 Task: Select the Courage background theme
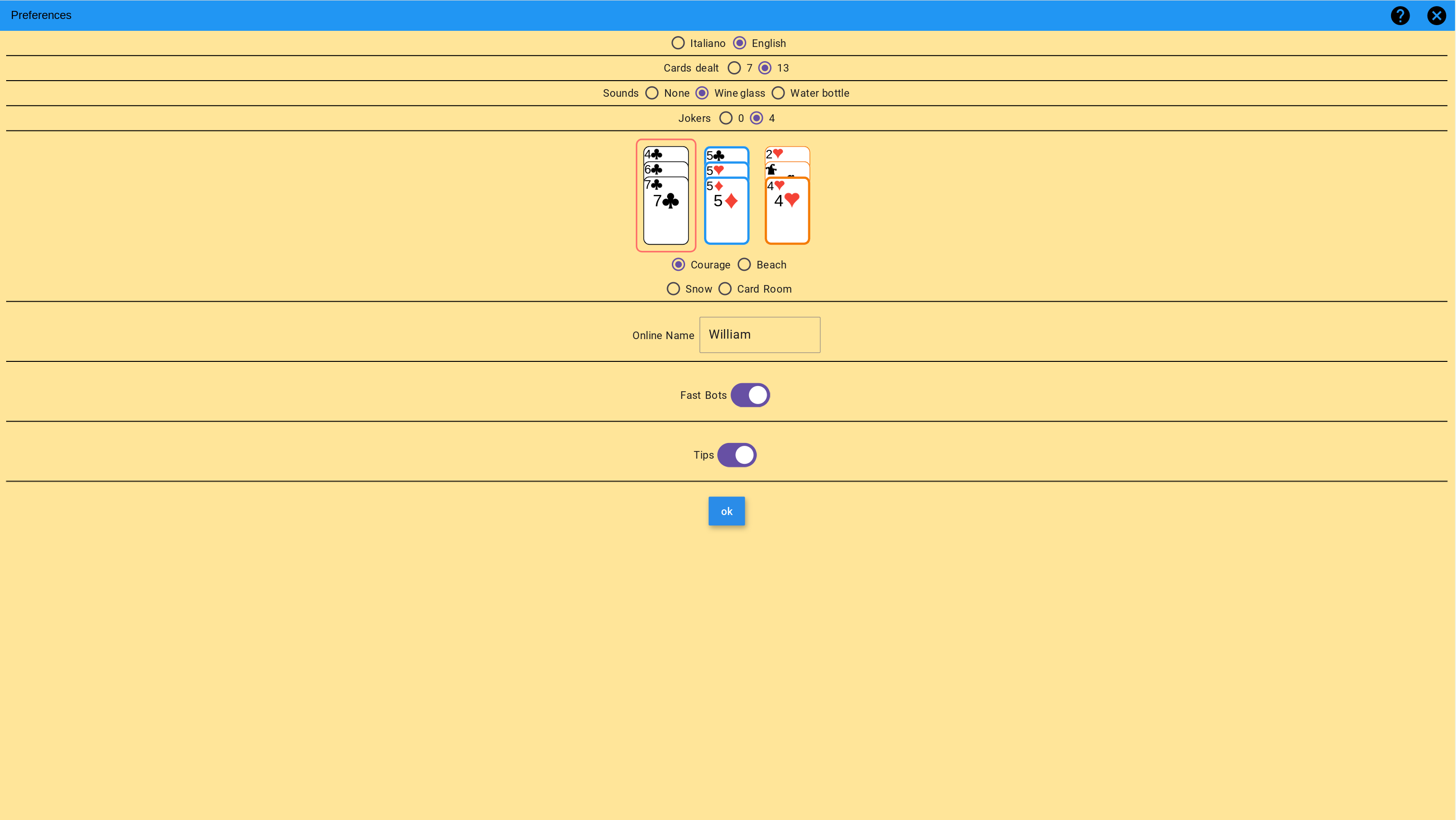tap(678, 265)
